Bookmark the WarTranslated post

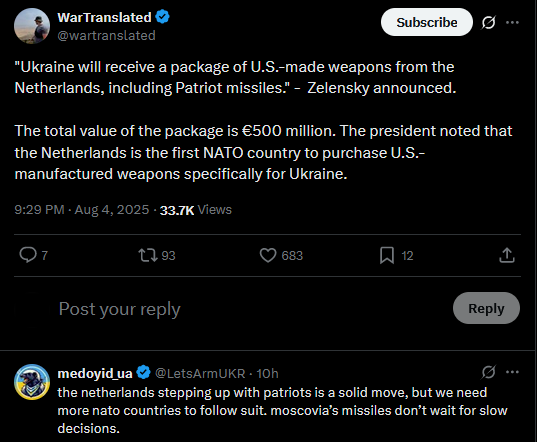click(x=387, y=255)
